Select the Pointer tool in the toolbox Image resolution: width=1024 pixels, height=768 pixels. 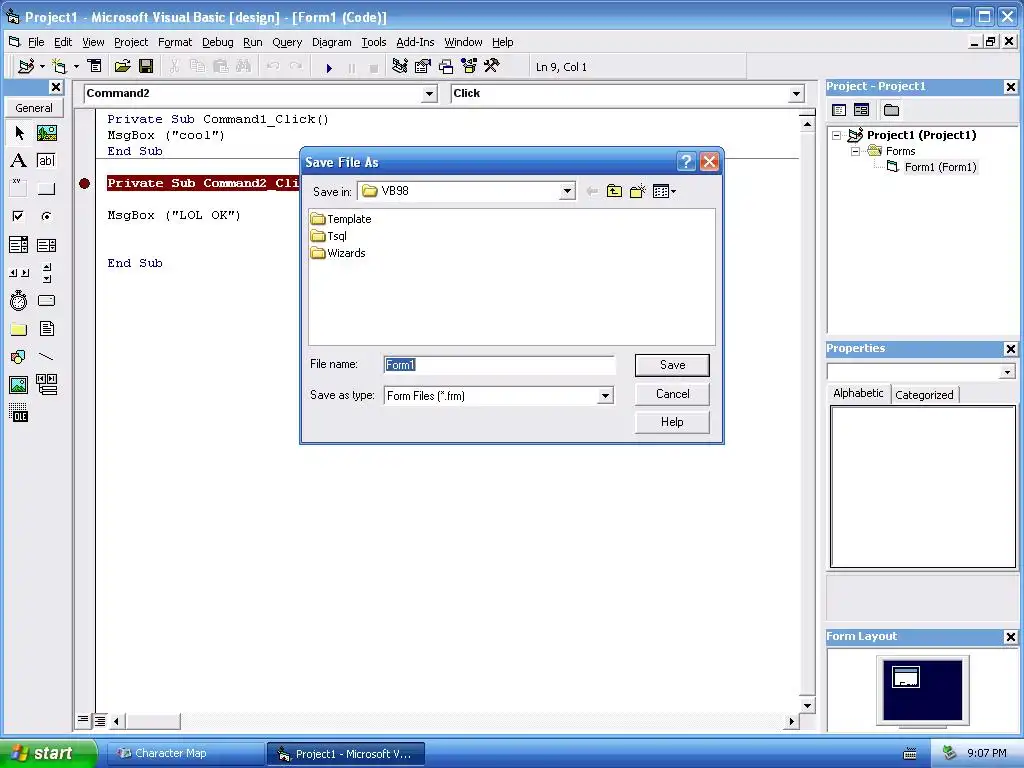click(x=19, y=133)
